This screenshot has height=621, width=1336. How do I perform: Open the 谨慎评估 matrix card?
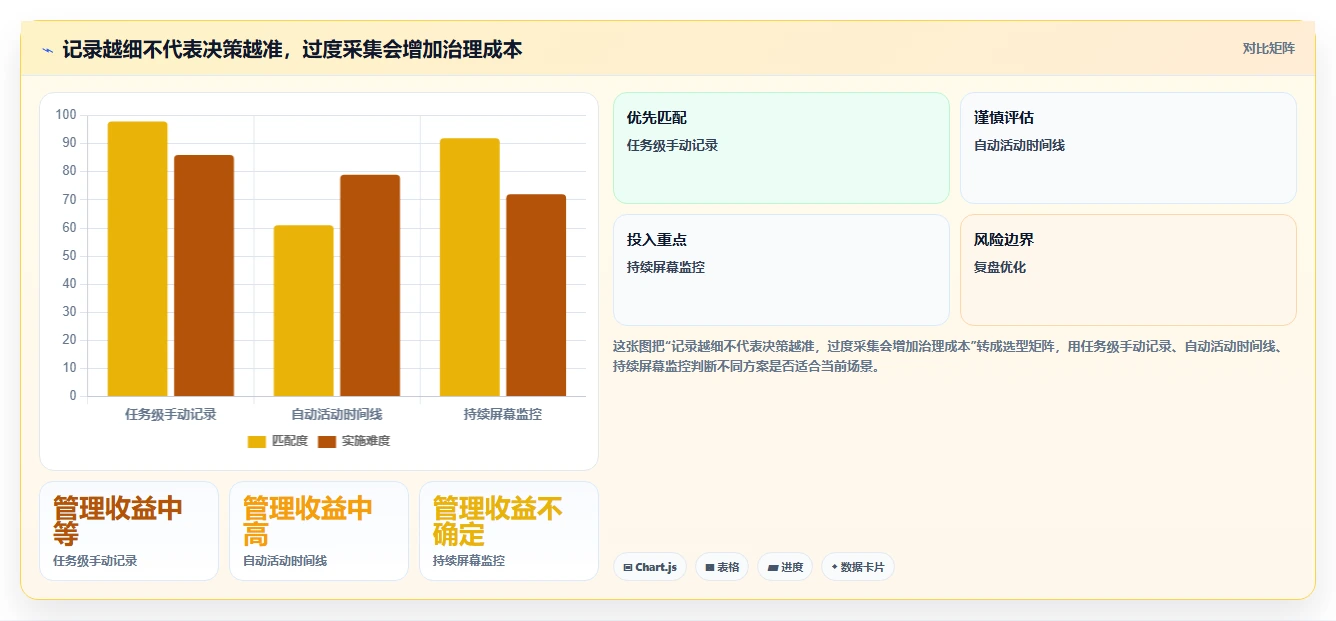point(1128,148)
